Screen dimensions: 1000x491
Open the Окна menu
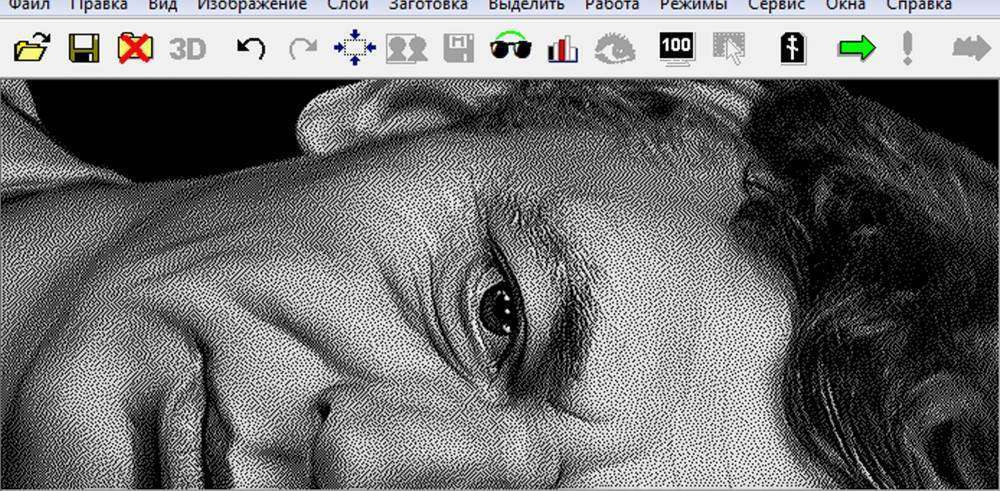pyautogui.click(x=845, y=5)
